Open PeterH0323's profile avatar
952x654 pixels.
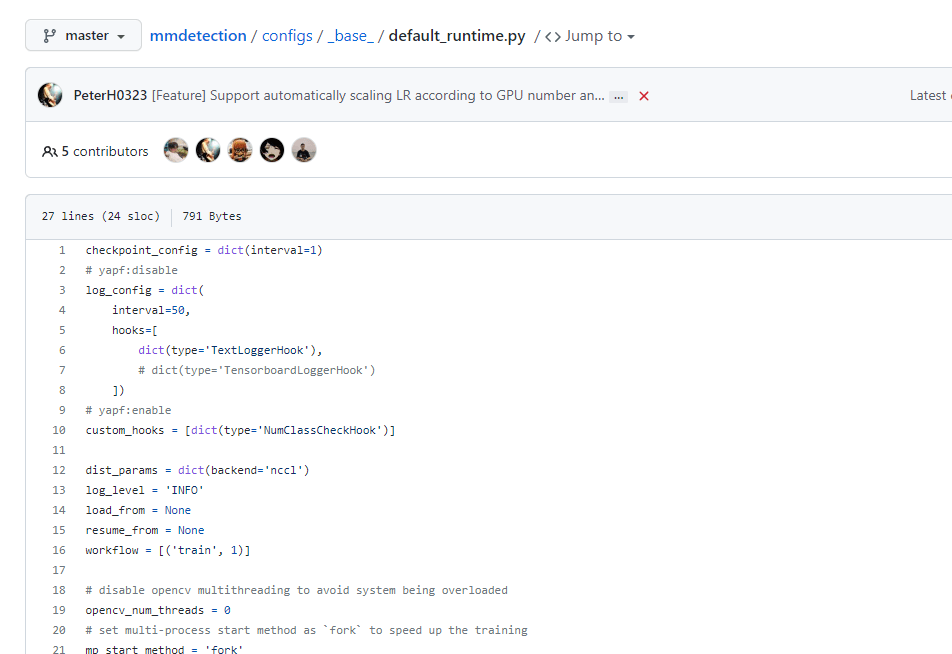coord(49,94)
